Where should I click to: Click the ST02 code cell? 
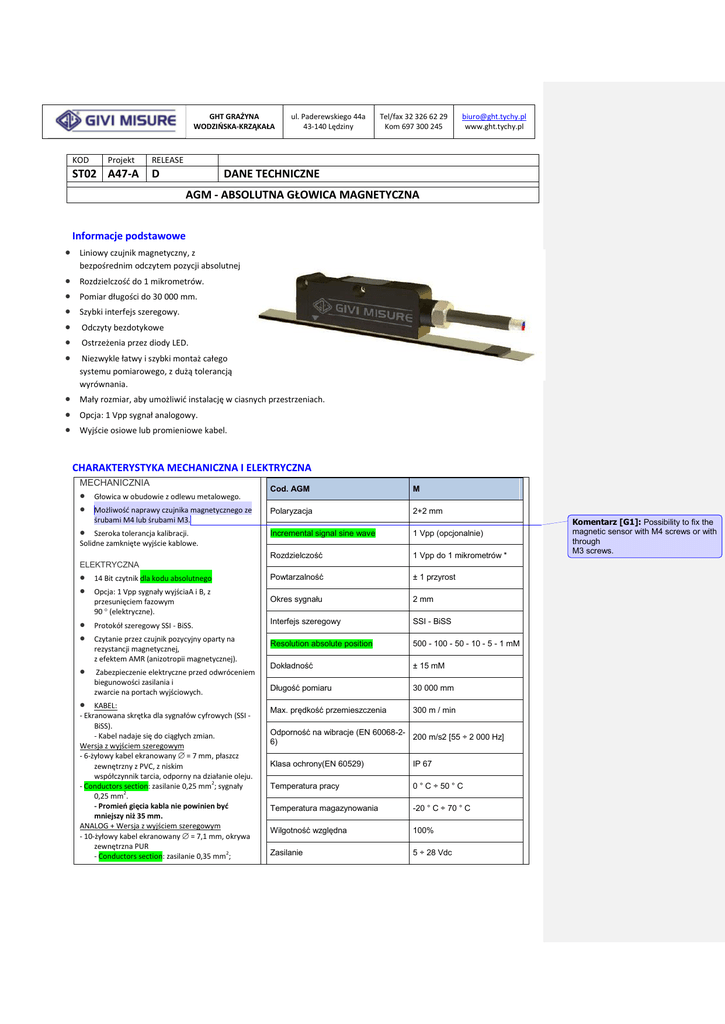pyautogui.click(x=85, y=174)
